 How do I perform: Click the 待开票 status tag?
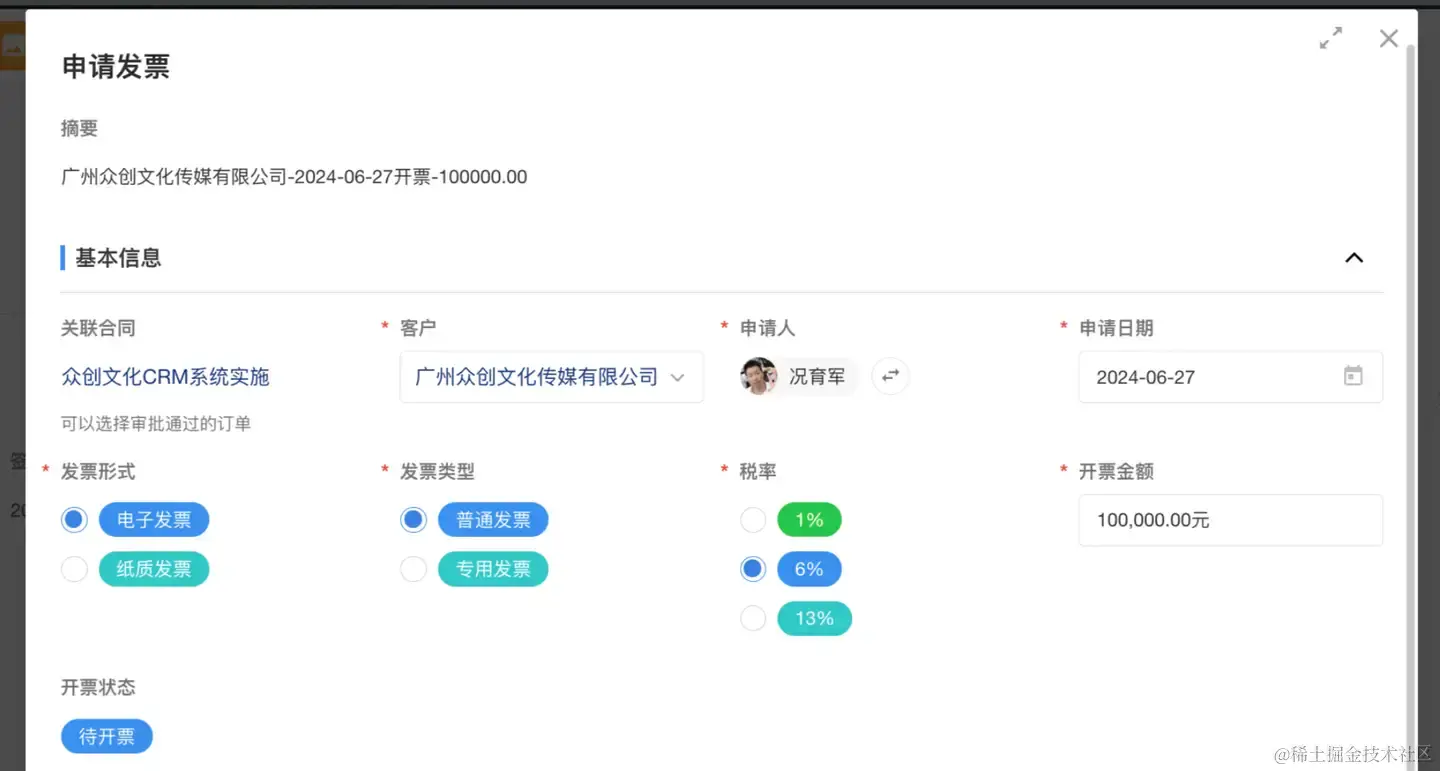pyautogui.click(x=107, y=737)
